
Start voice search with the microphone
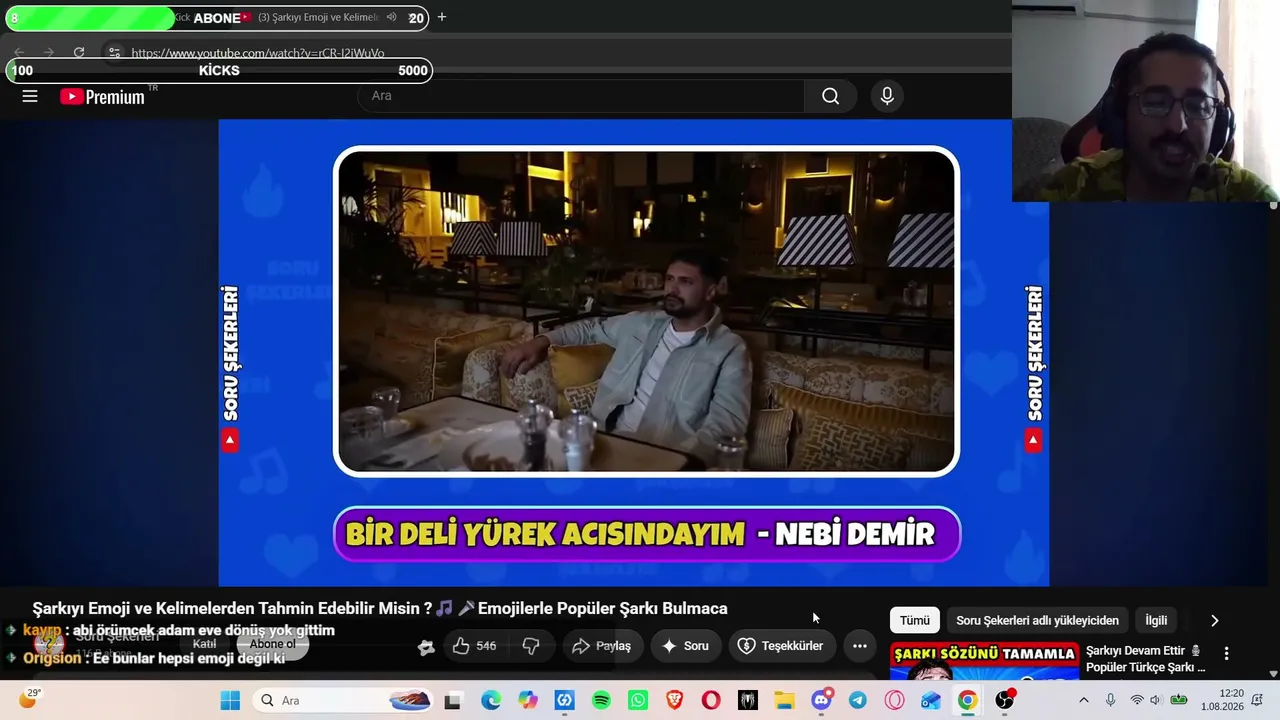tap(887, 96)
